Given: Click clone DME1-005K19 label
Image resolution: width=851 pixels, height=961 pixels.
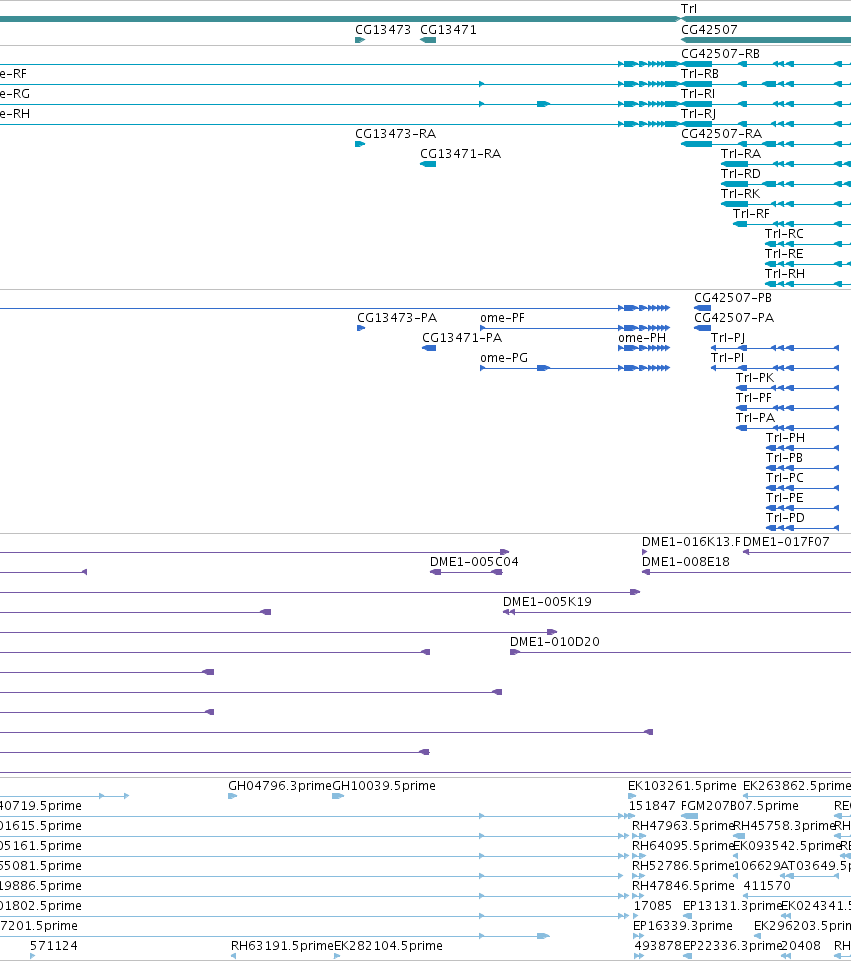Looking at the screenshot, I should (547, 602).
